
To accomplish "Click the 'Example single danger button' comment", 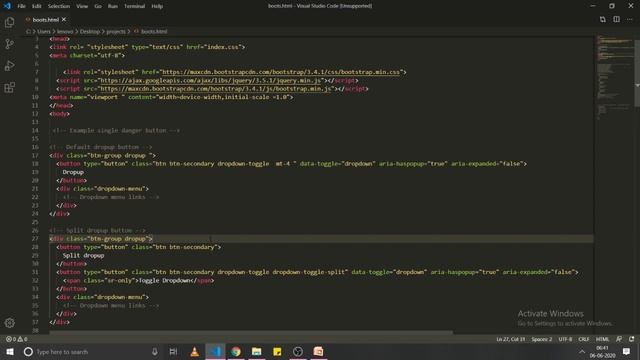I will pos(116,131).
